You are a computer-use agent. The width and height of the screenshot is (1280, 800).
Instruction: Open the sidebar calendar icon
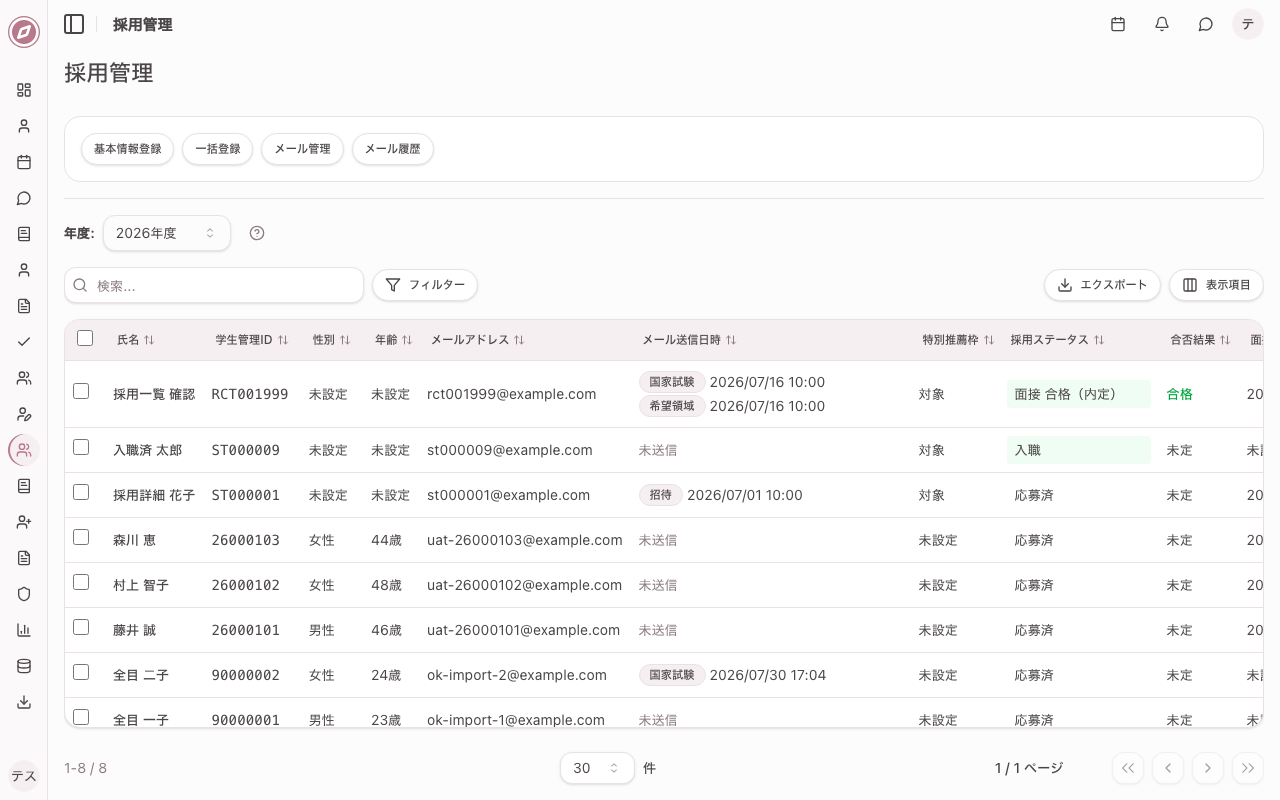coord(24,162)
